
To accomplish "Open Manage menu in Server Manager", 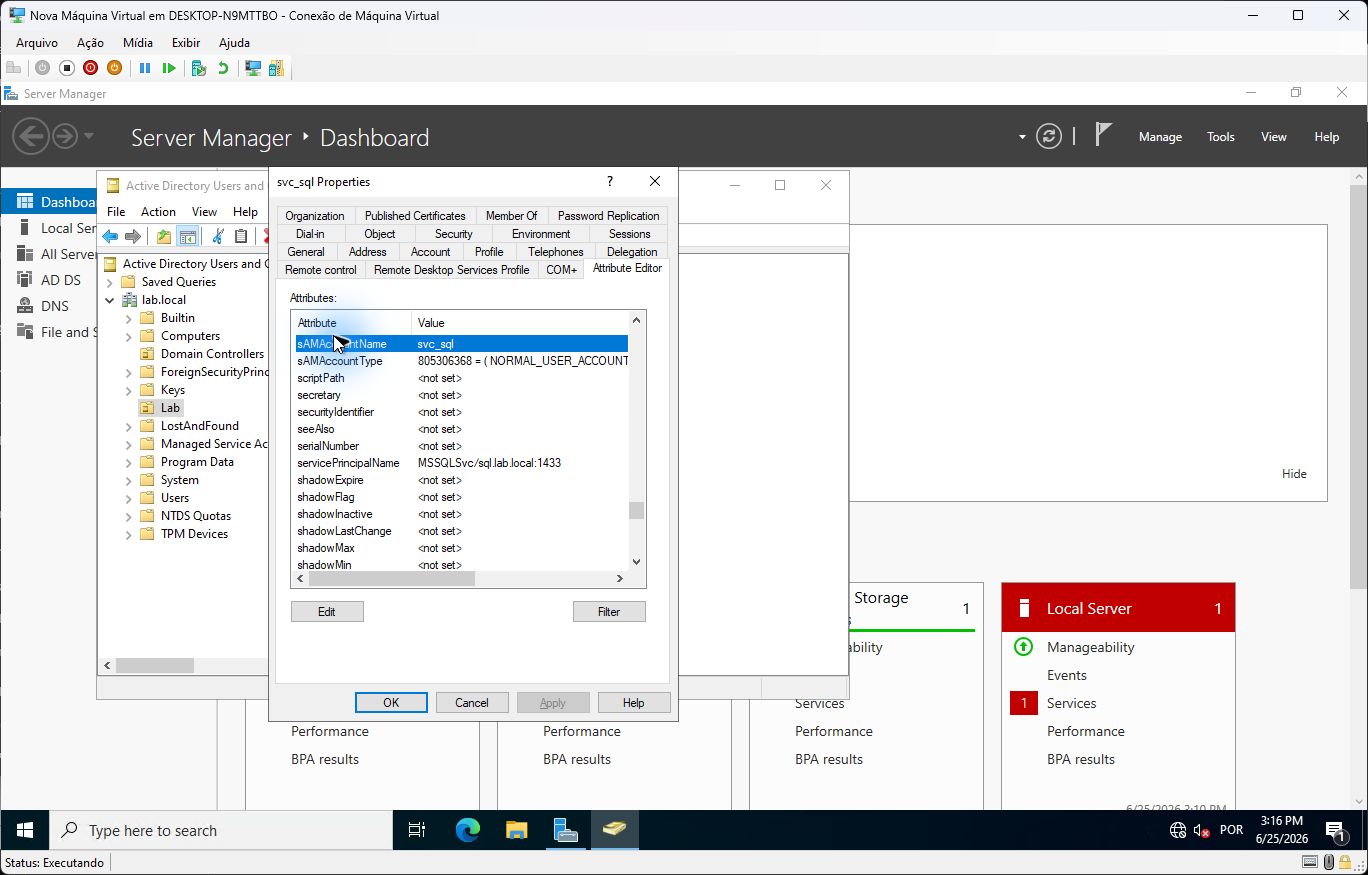I will pyautogui.click(x=1160, y=137).
